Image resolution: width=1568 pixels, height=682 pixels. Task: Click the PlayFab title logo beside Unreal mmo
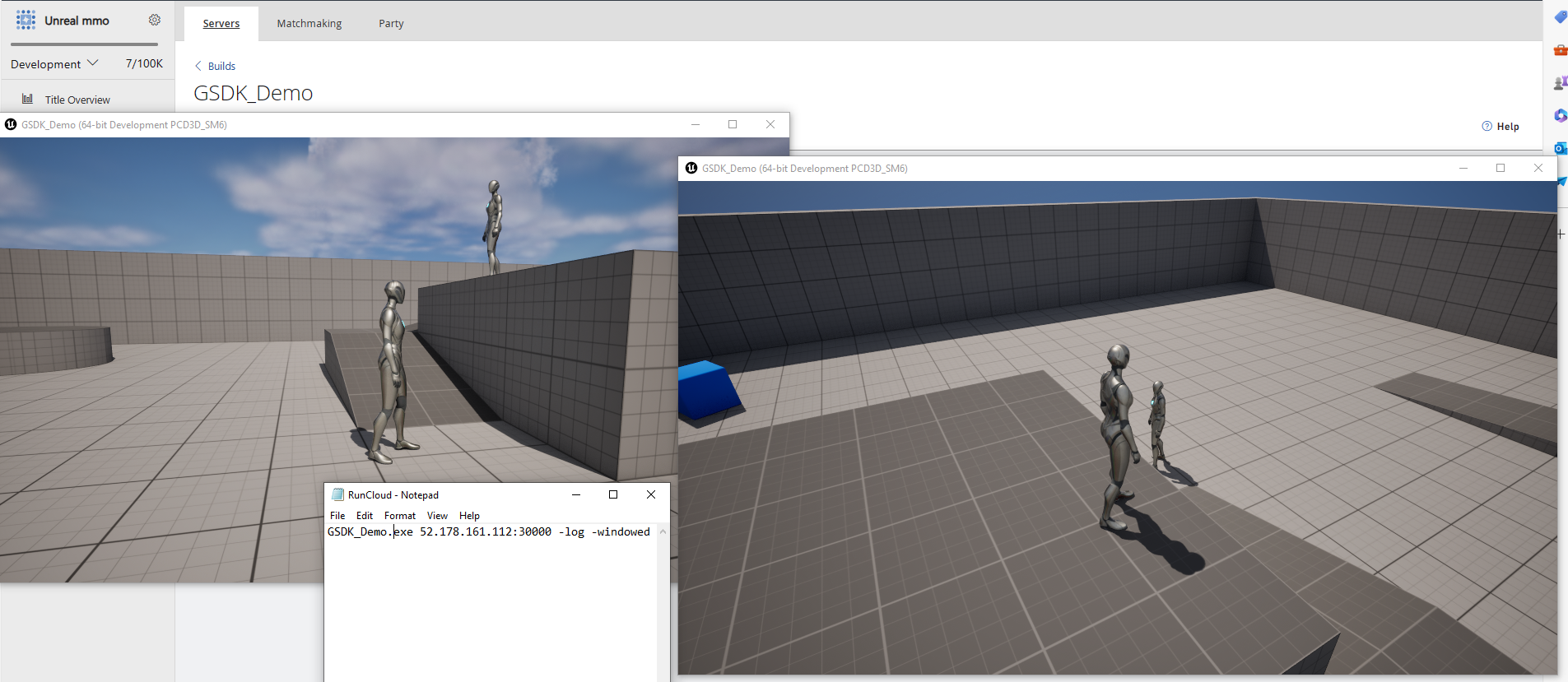(26, 20)
